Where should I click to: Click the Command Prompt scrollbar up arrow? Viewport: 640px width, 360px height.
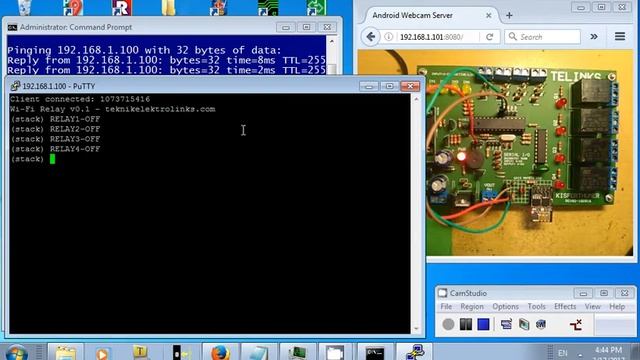(x=332, y=41)
